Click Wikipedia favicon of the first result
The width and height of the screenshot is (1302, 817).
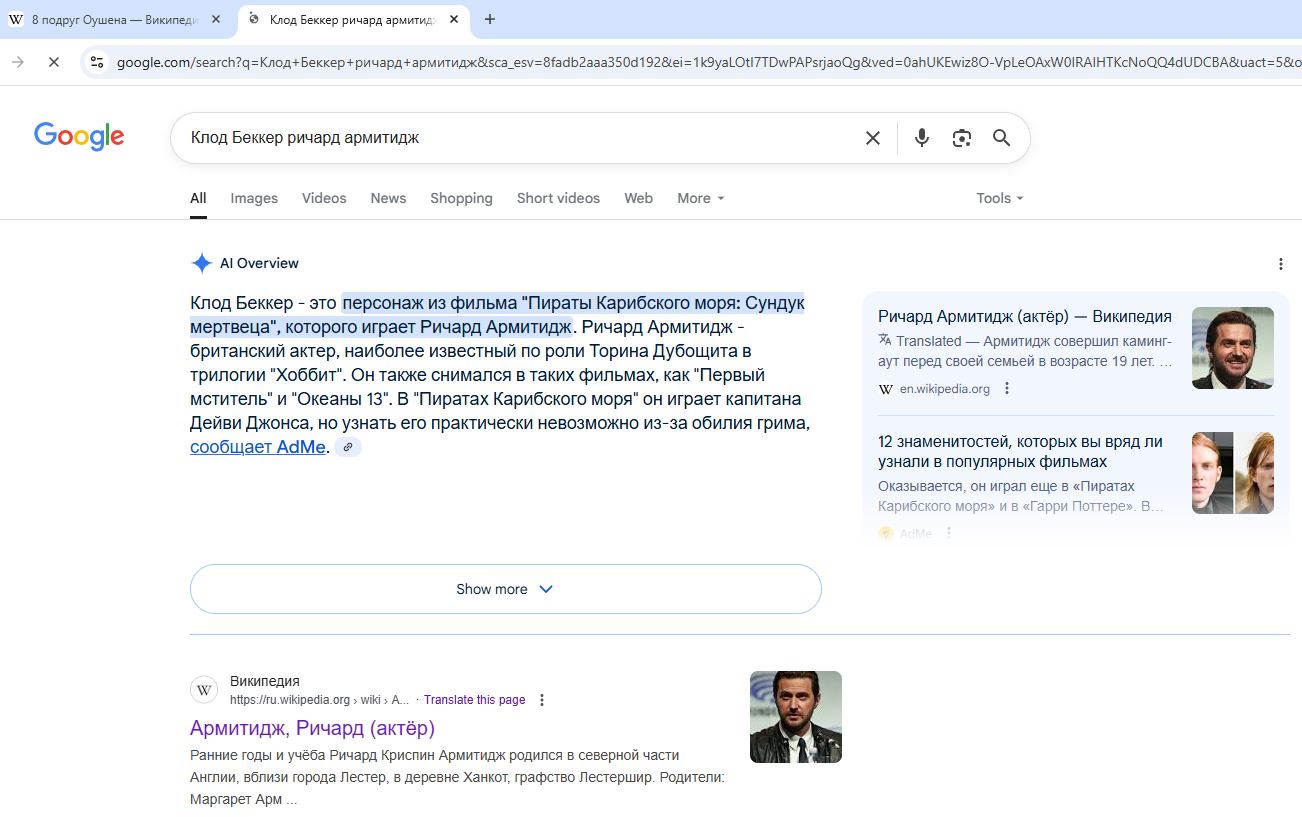click(204, 690)
